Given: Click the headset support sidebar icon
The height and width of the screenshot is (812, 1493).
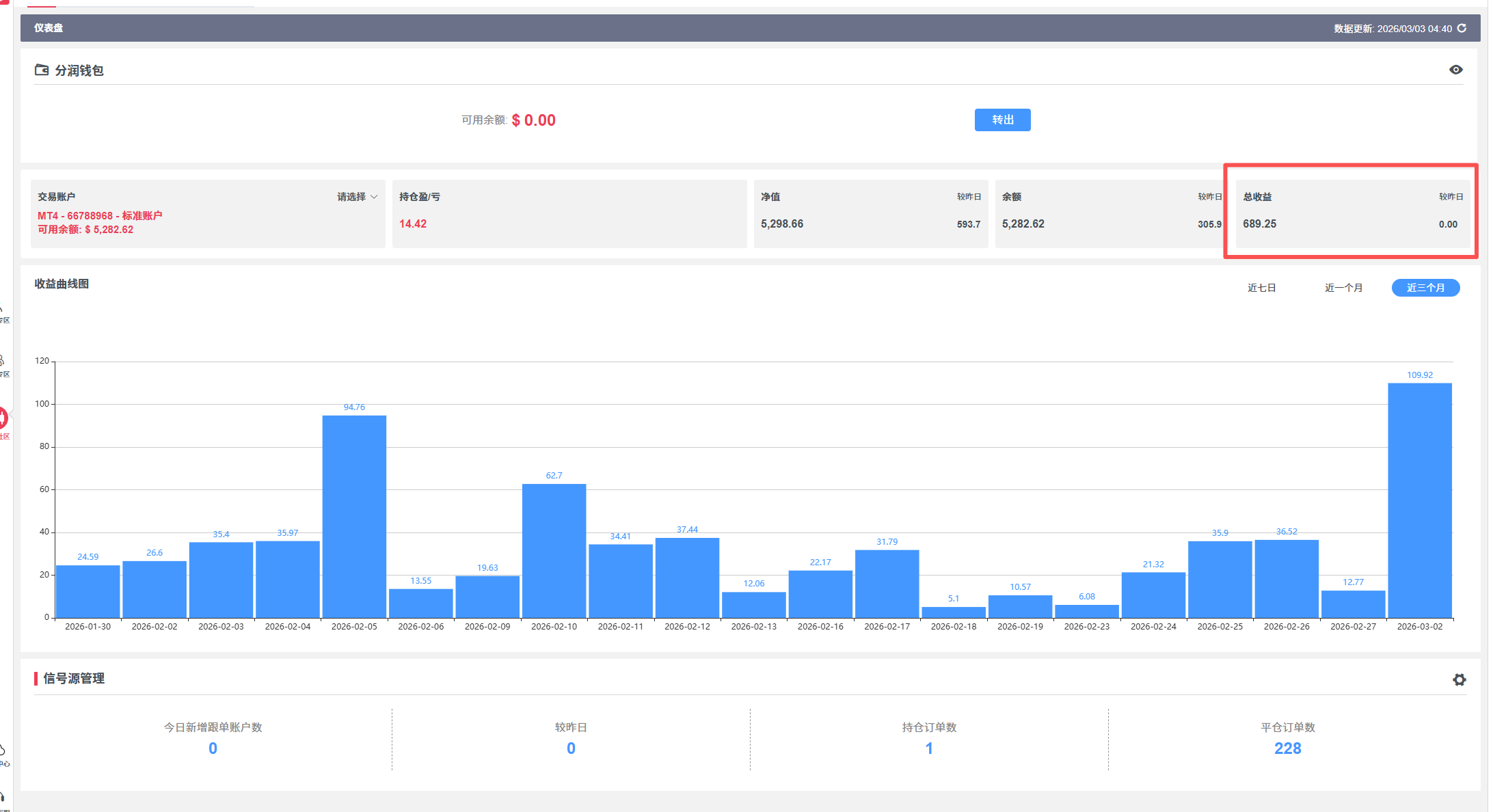Looking at the screenshot, I should click(3, 797).
